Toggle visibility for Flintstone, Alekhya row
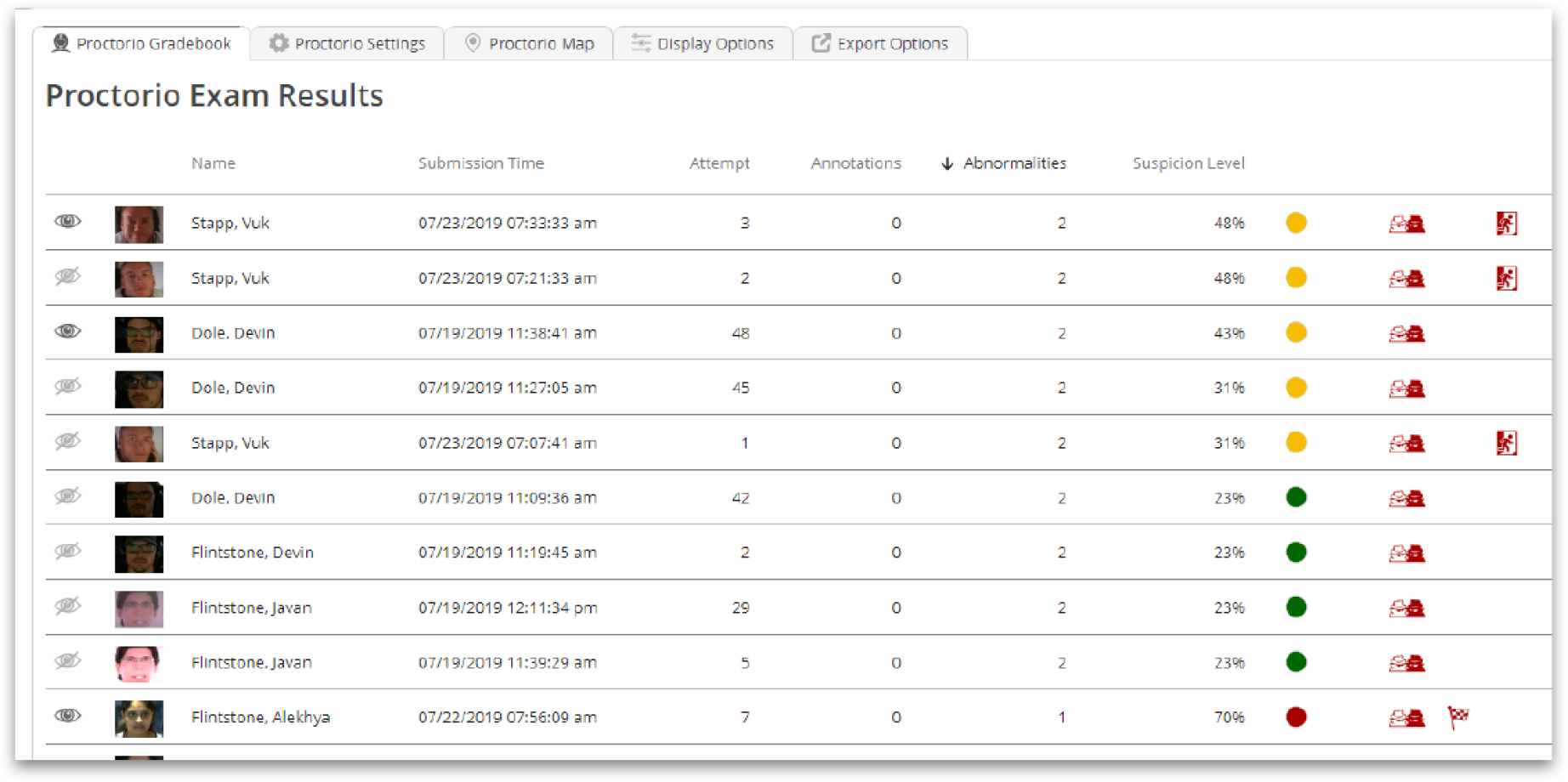 pos(68,715)
